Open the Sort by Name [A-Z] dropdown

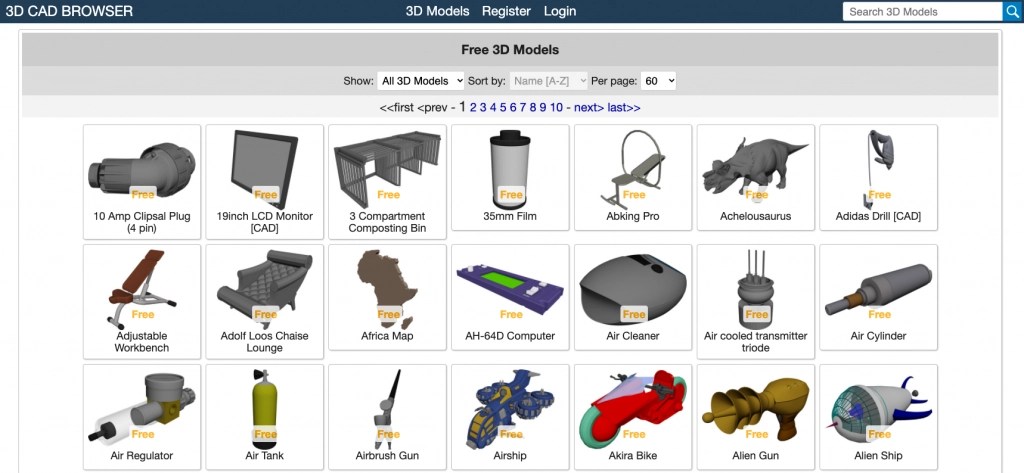tap(549, 81)
